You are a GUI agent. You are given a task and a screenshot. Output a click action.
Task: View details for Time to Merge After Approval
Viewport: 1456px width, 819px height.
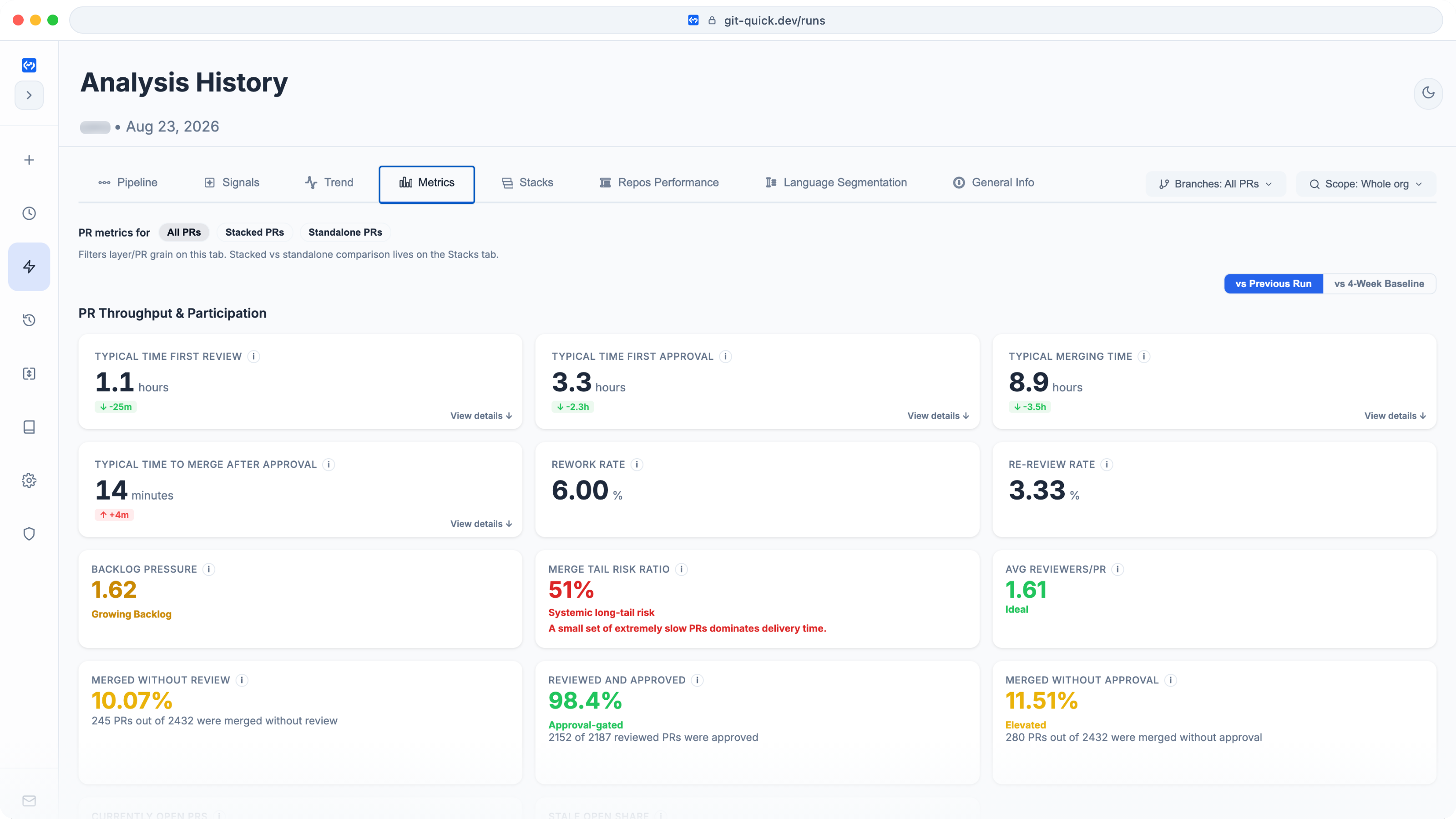coord(481,523)
